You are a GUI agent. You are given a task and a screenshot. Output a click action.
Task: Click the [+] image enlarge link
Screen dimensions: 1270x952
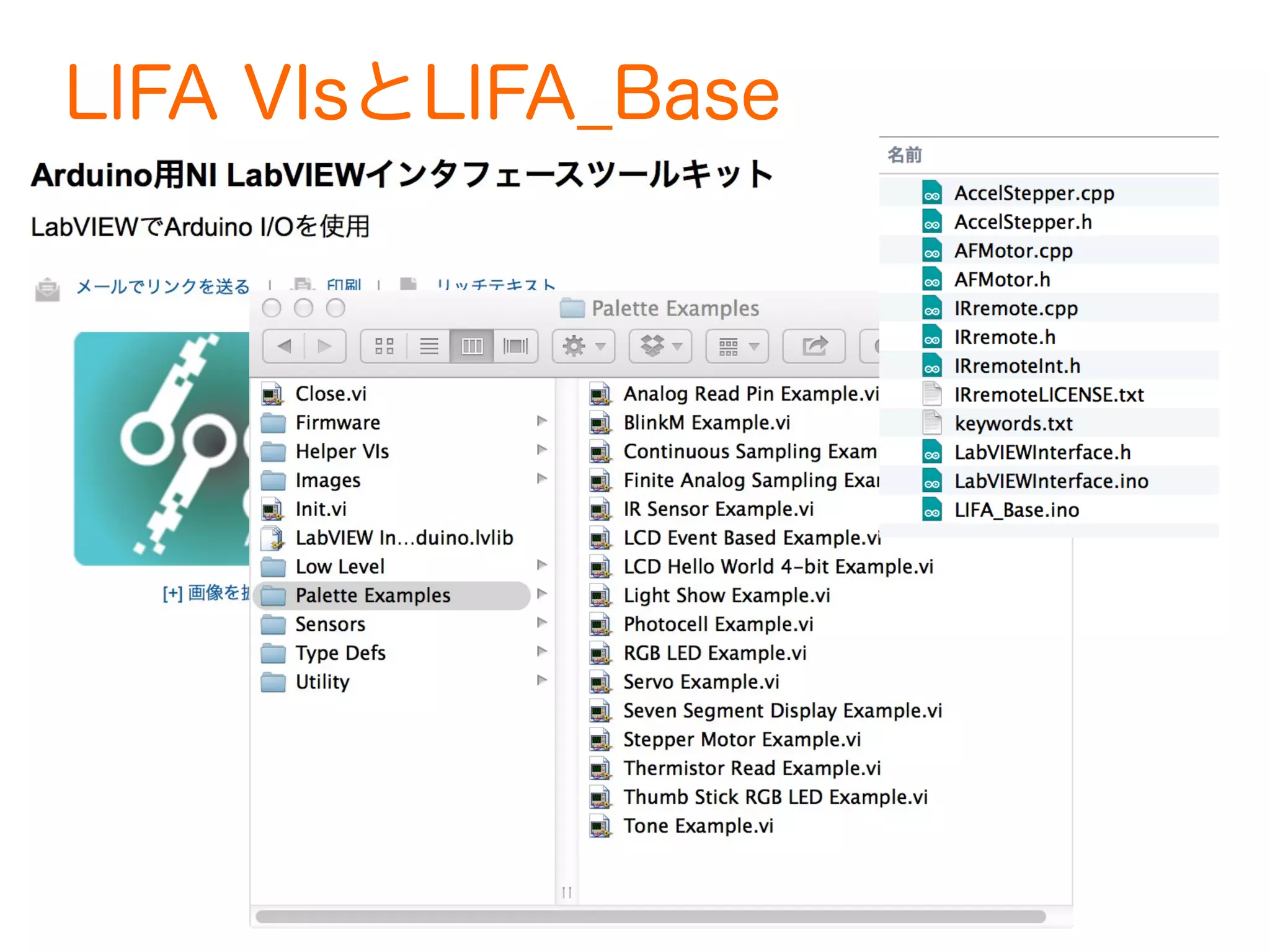click(206, 593)
